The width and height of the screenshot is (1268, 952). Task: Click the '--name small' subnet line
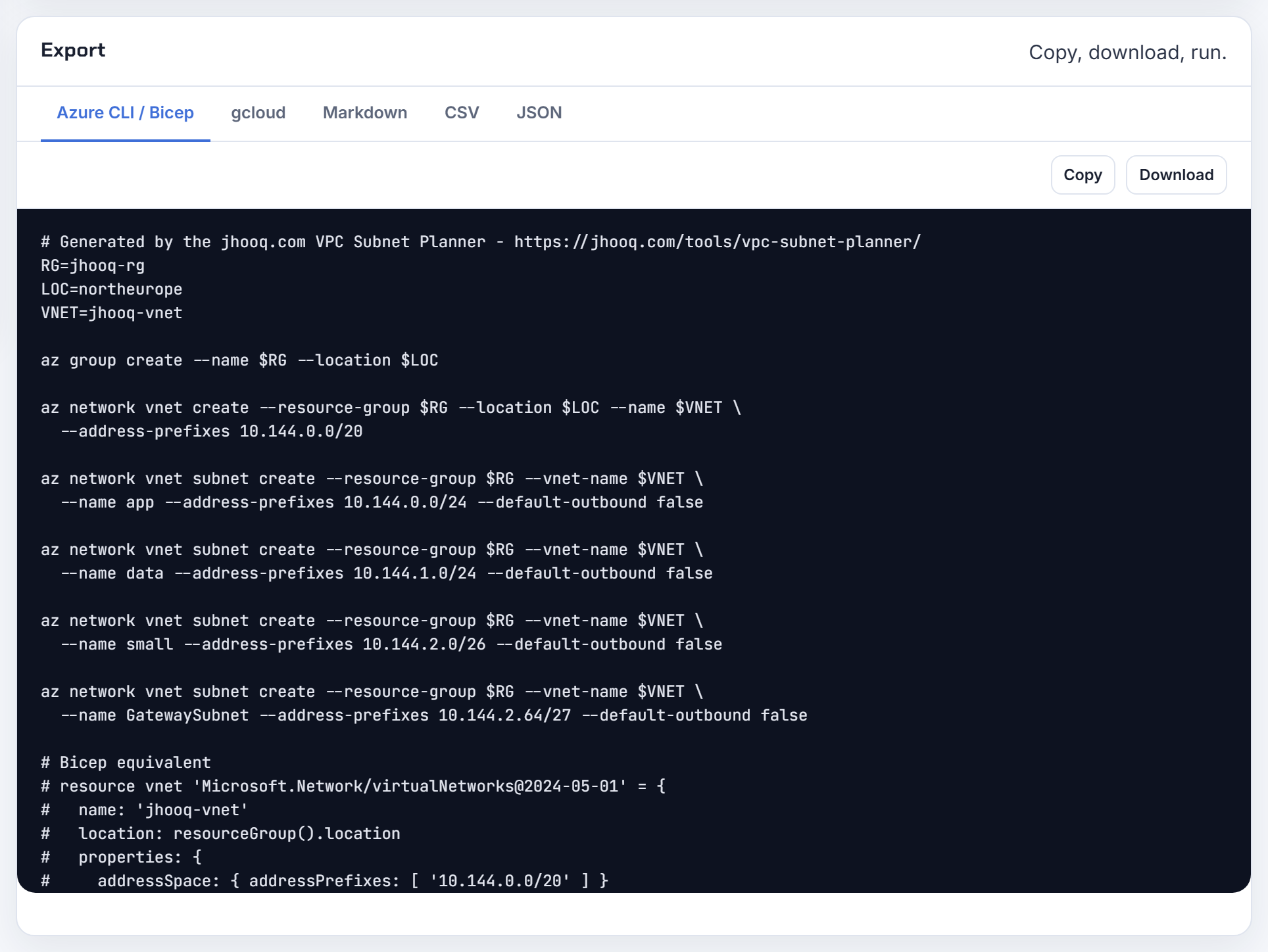pyautogui.click(x=391, y=644)
